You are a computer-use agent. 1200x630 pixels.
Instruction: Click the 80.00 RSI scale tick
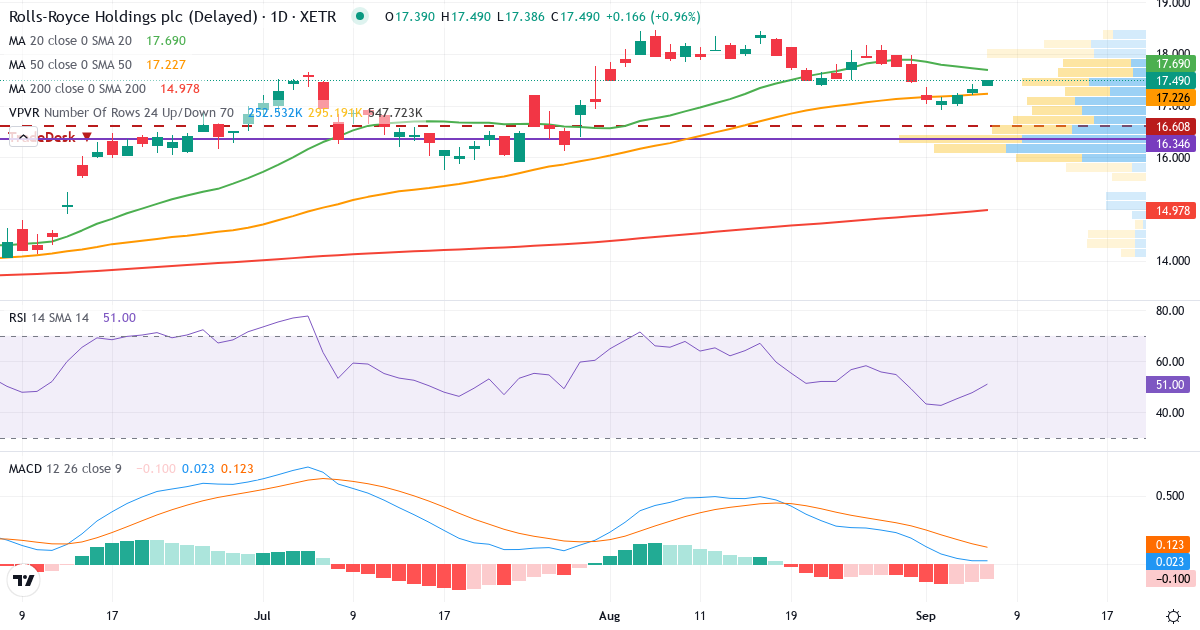pyautogui.click(x=1170, y=311)
